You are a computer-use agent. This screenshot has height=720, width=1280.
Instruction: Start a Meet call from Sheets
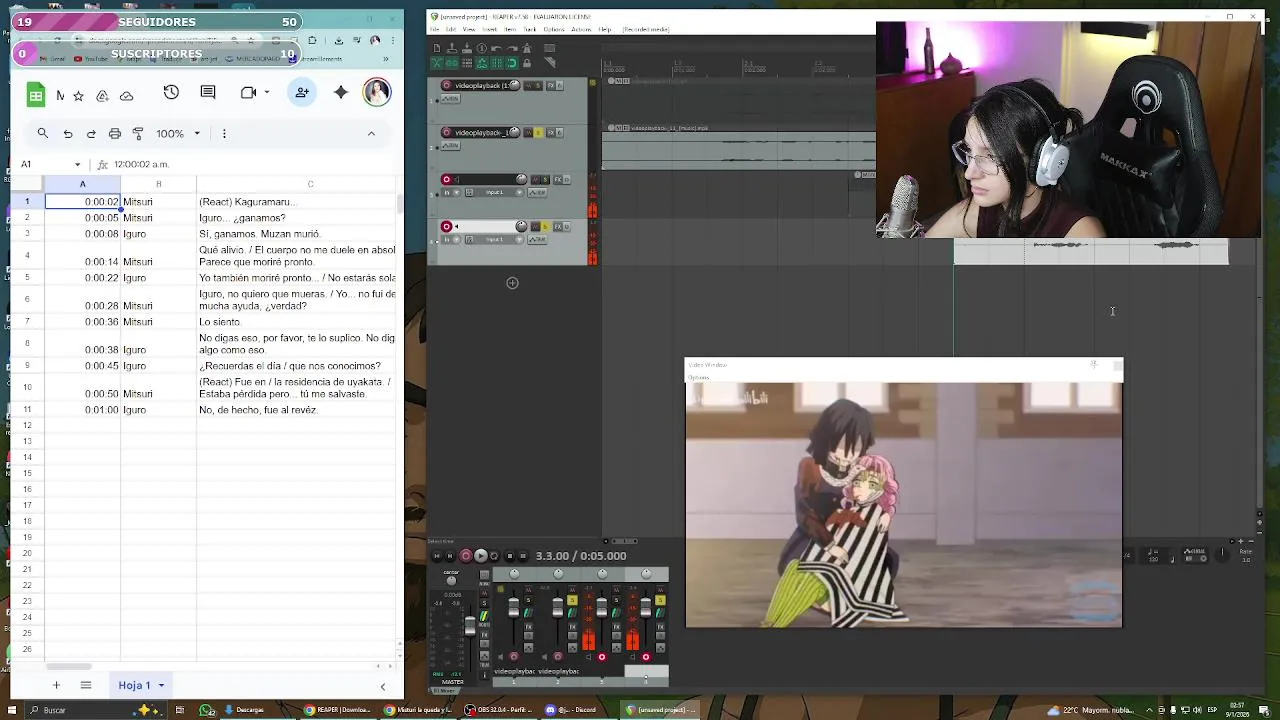coord(249,92)
